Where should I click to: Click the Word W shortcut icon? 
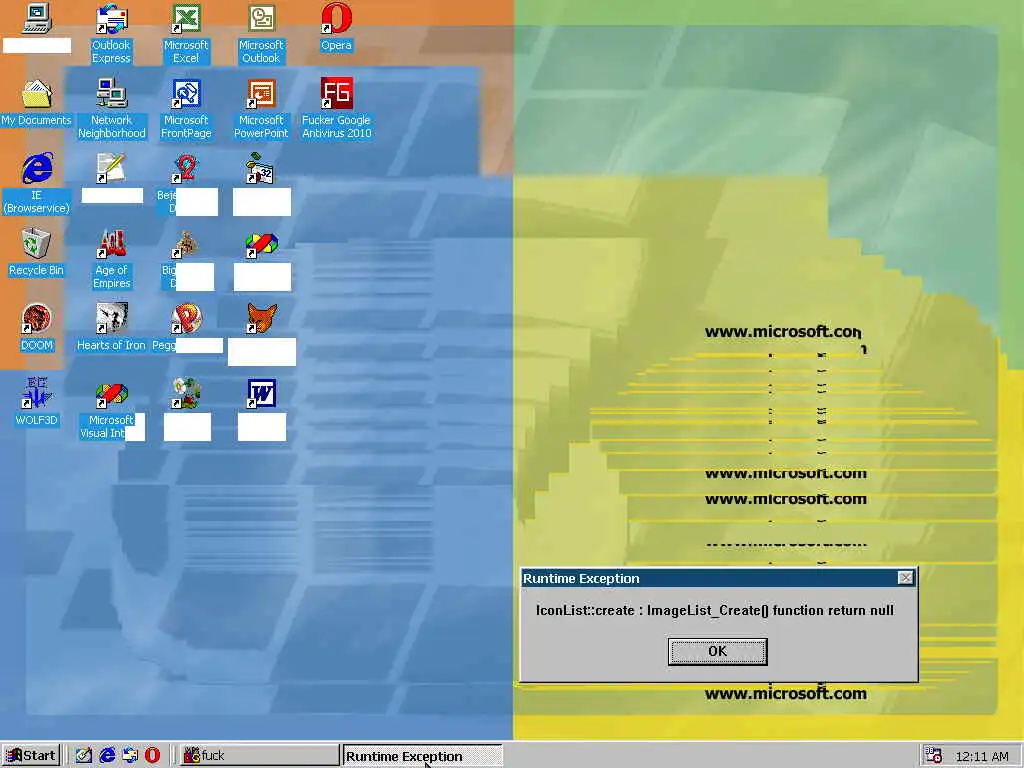pos(261,393)
